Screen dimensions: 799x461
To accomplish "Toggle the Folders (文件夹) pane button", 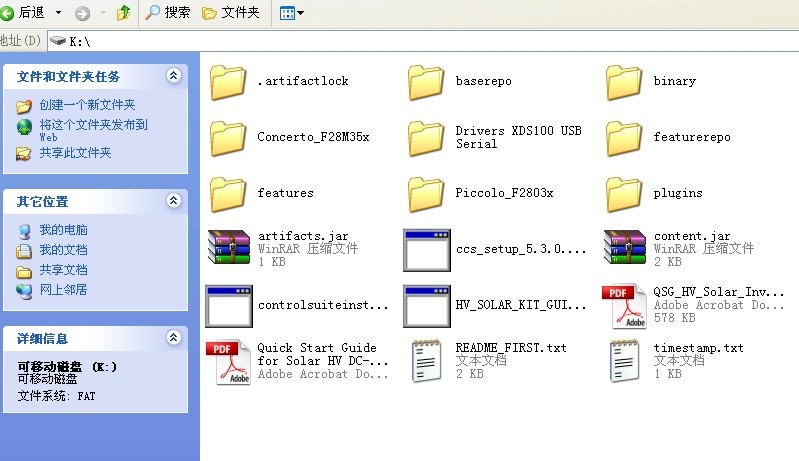I will (x=231, y=13).
